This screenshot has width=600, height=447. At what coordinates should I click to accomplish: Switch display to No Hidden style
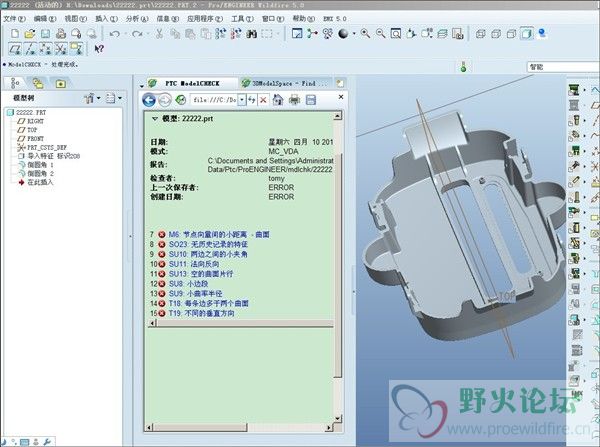tap(511, 34)
